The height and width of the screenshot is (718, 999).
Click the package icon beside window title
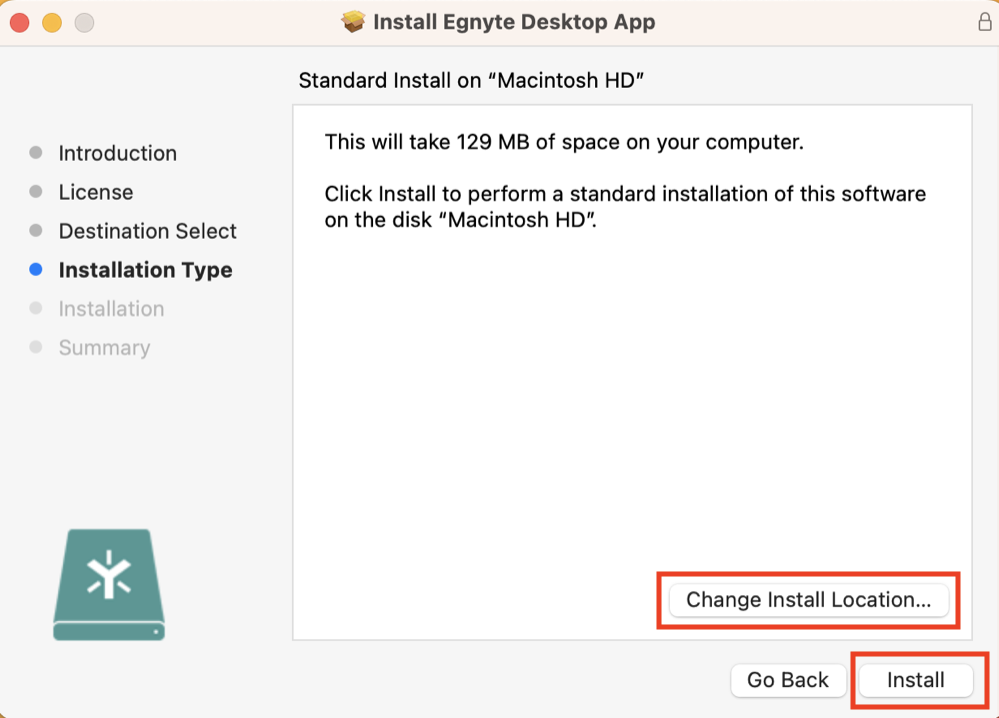pyautogui.click(x=353, y=22)
